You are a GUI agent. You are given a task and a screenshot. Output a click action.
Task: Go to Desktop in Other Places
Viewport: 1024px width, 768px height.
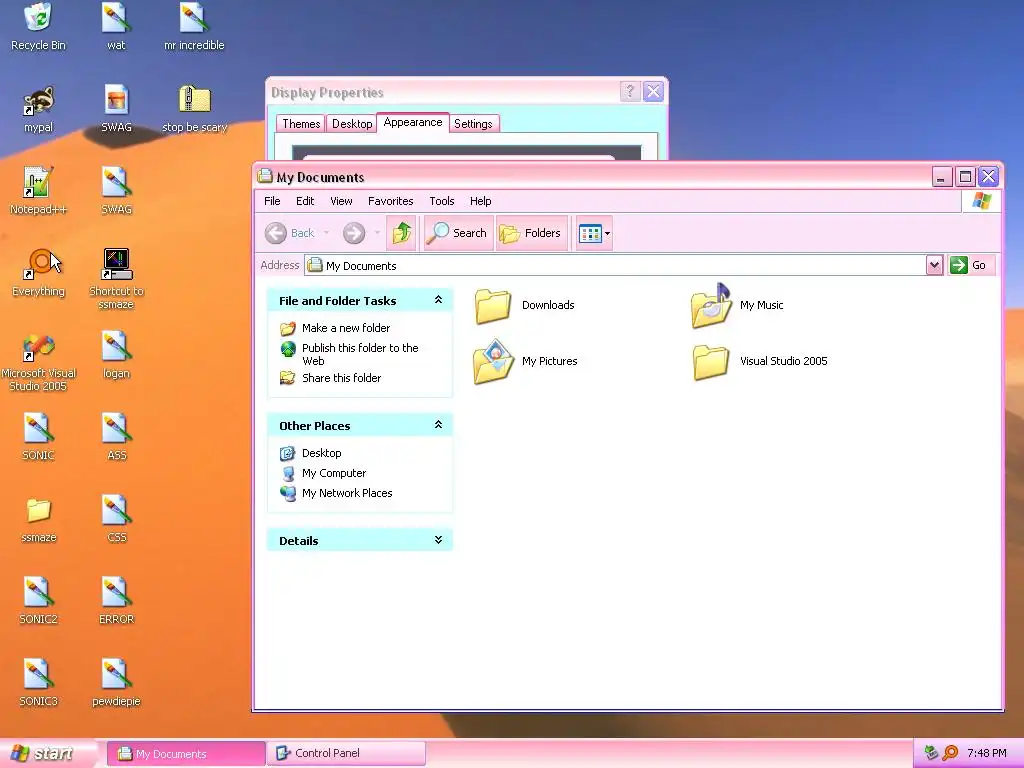point(321,453)
